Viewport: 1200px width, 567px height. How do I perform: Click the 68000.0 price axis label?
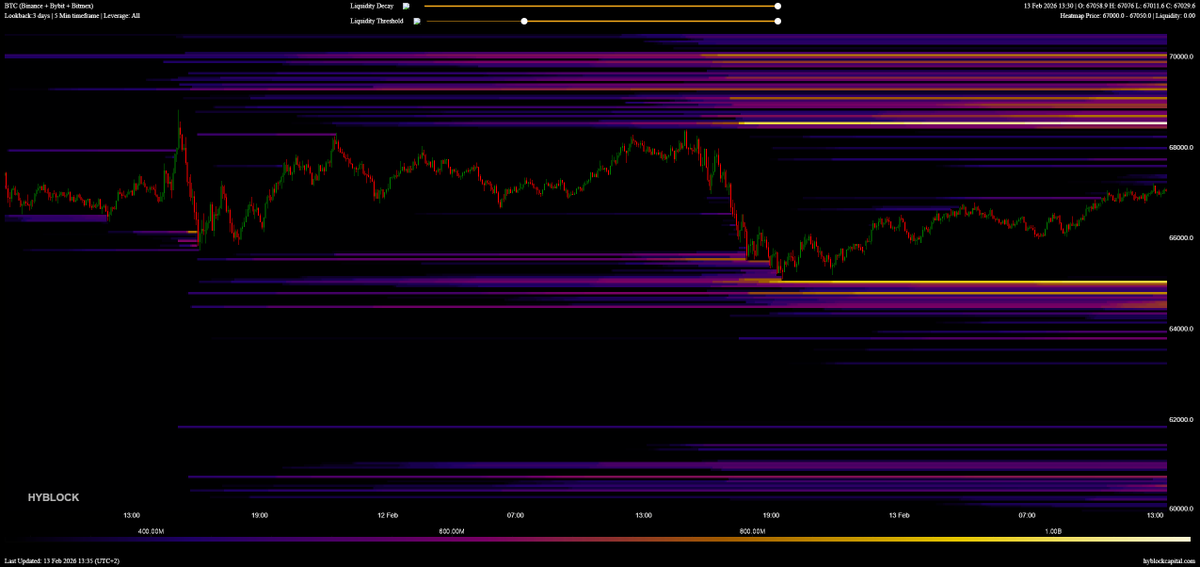coord(1182,148)
